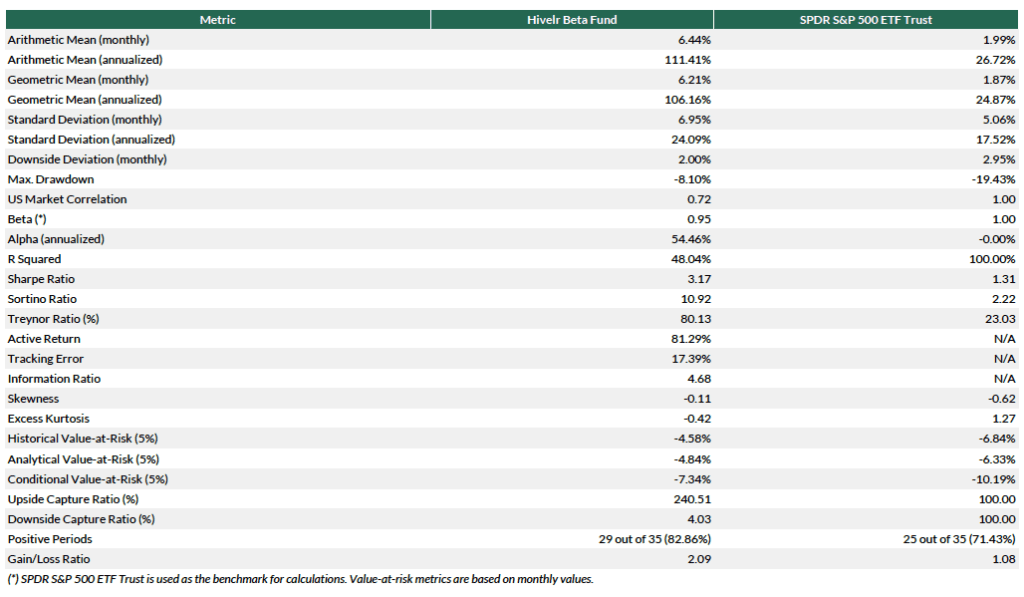Select the "Analytical Value-at-Risk (5%)" row label

click(83, 459)
